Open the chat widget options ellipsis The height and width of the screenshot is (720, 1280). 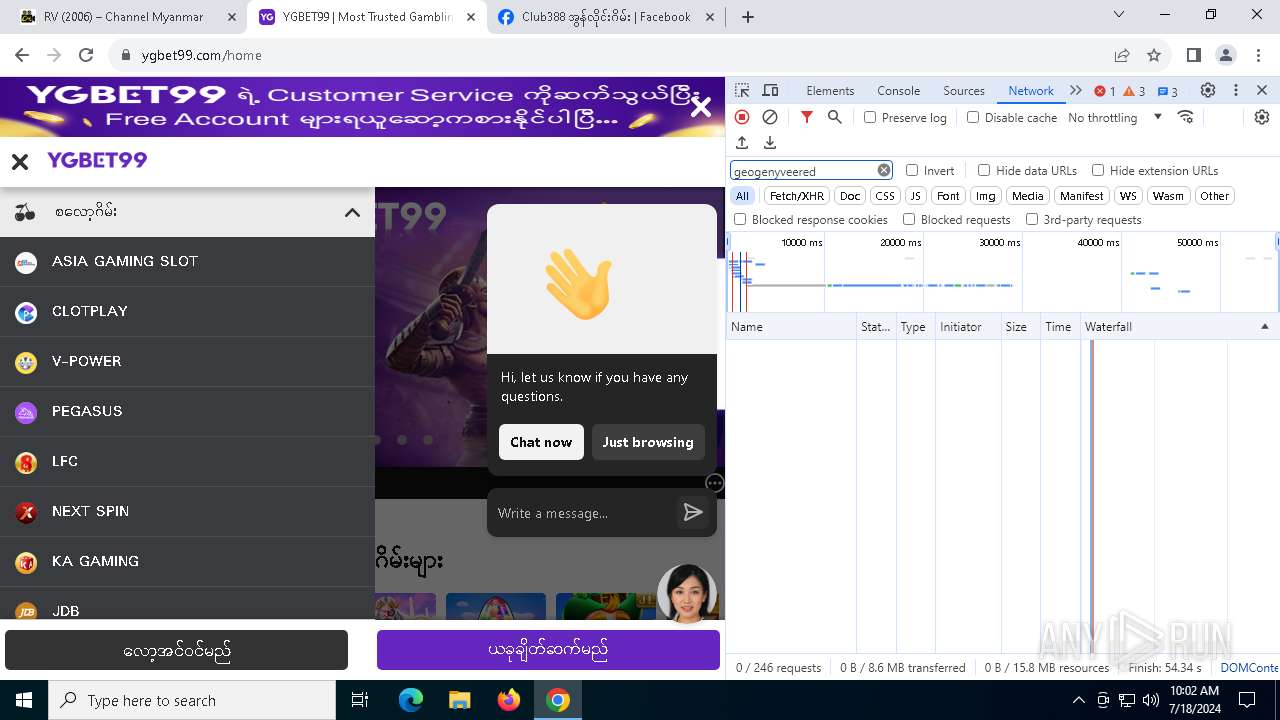[714, 483]
